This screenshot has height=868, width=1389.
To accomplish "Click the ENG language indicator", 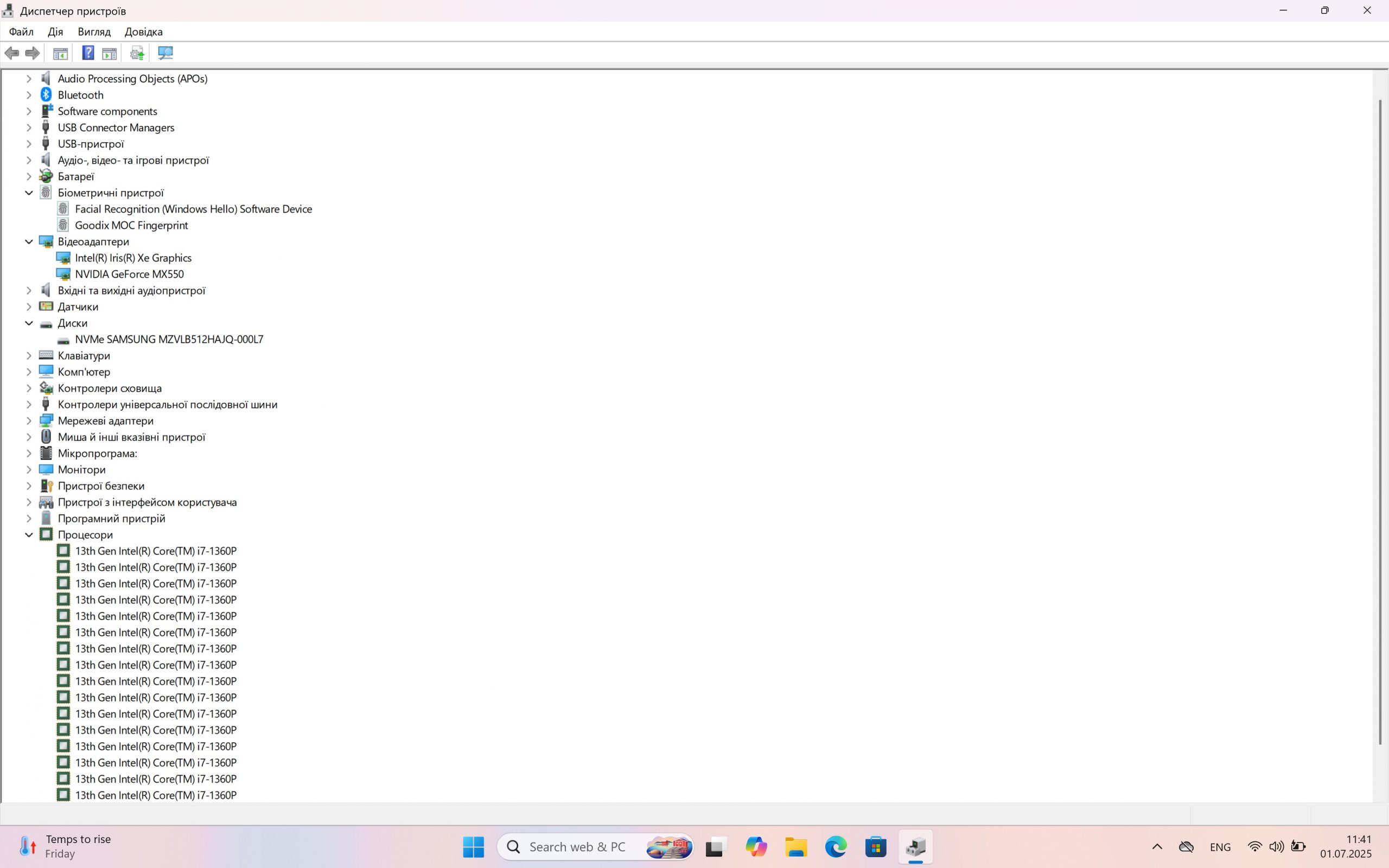I will (x=1220, y=847).
